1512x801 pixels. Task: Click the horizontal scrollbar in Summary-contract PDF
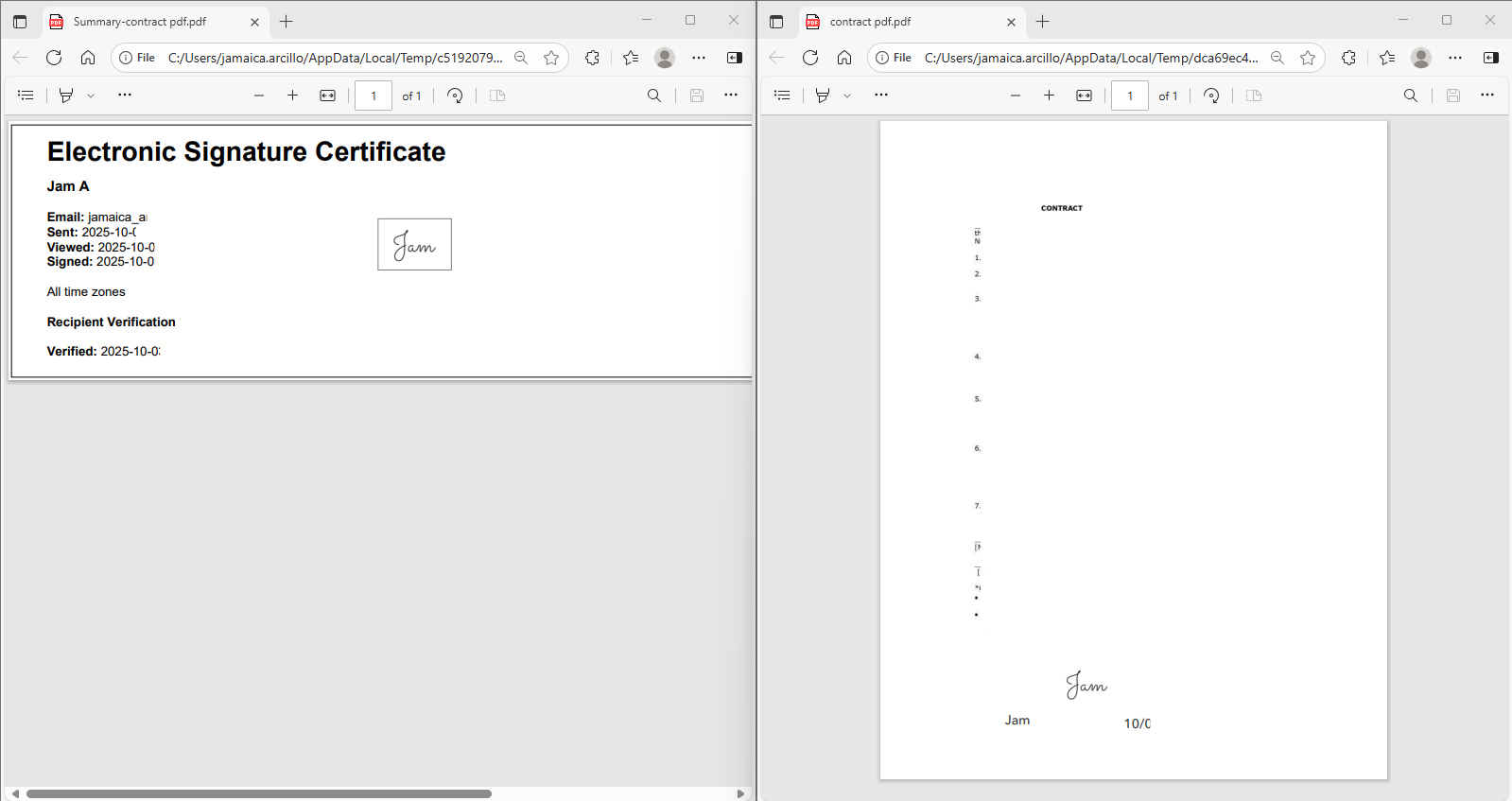click(259, 793)
